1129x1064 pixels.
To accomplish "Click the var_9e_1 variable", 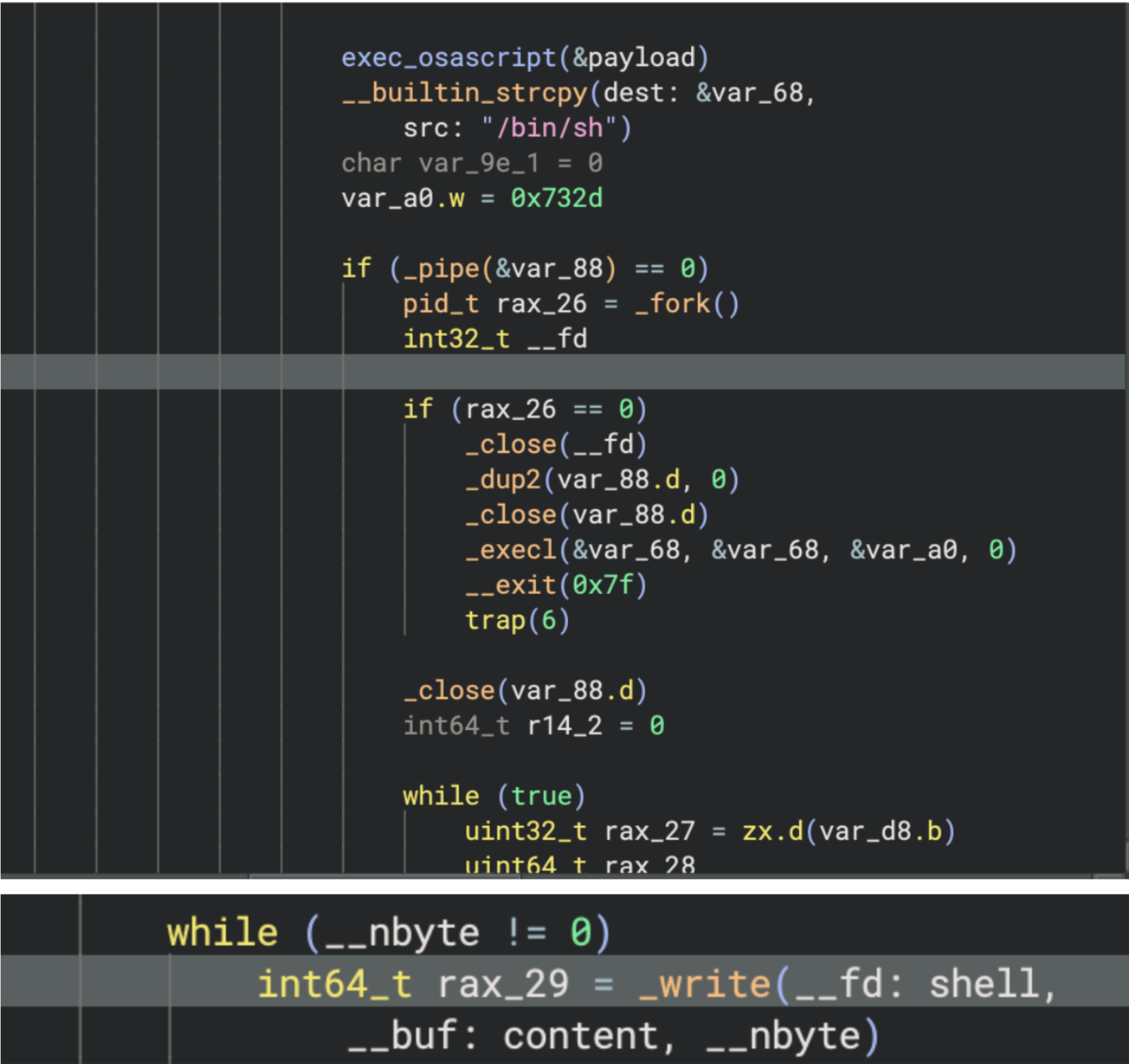I will (478, 163).
